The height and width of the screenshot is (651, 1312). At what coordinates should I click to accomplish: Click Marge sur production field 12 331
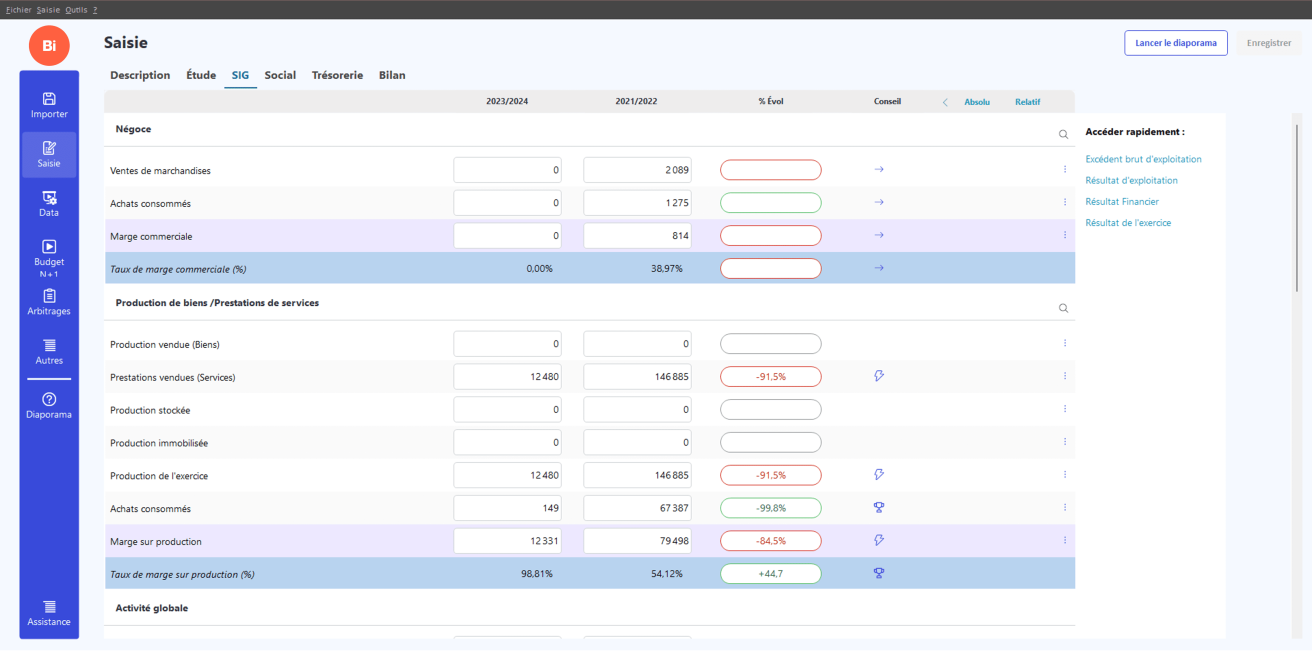tap(508, 540)
